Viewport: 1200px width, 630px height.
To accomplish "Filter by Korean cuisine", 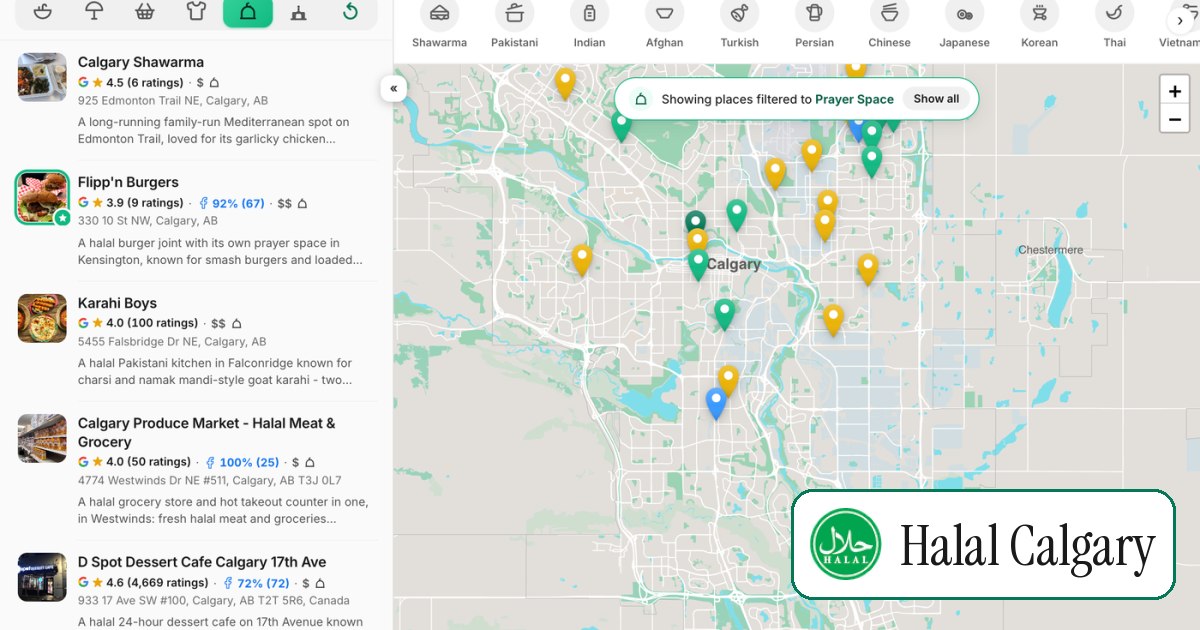I will 1039,24.
